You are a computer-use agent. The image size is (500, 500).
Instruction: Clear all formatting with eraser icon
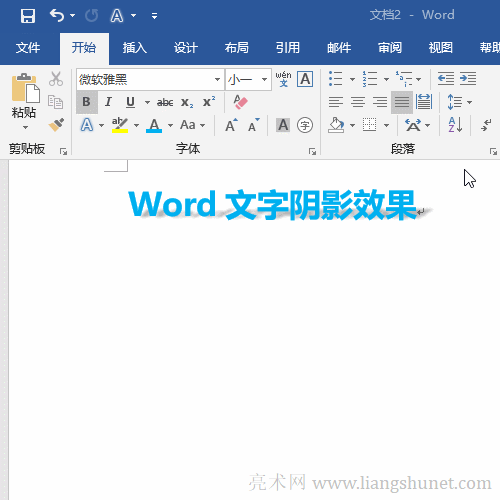(240, 102)
